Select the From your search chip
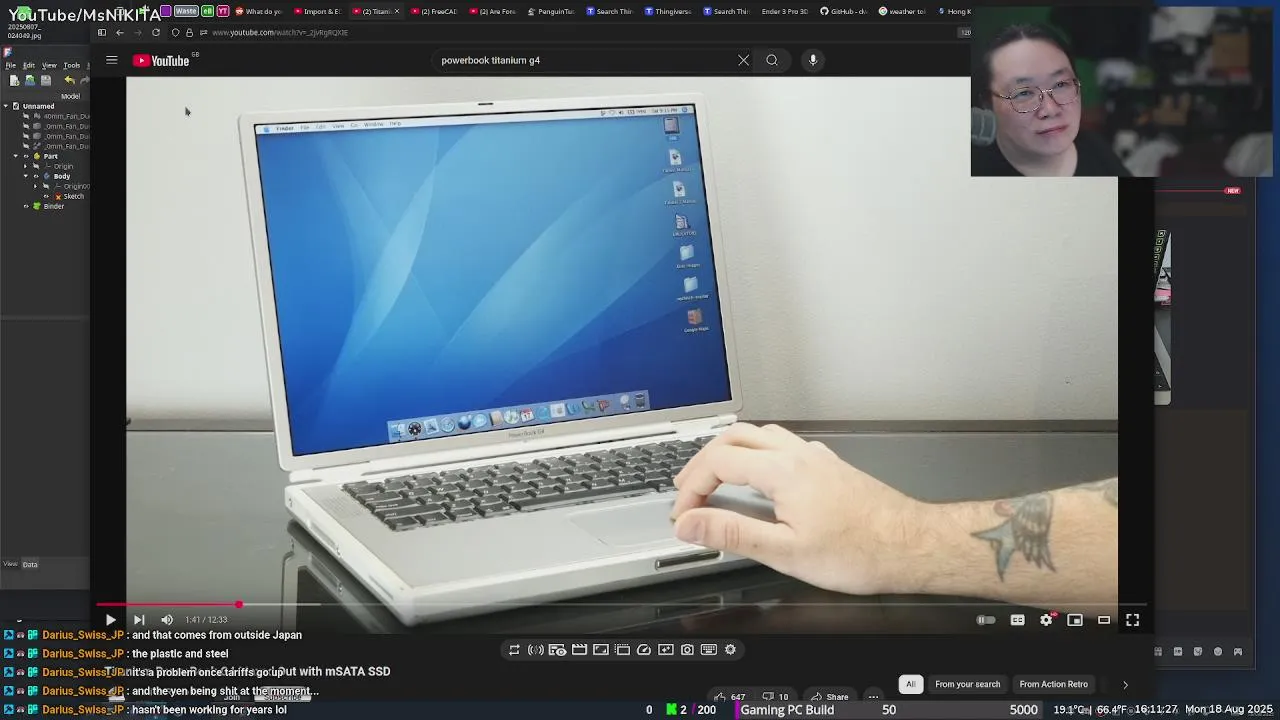1280x720 pixels. [x=967, y=684]
